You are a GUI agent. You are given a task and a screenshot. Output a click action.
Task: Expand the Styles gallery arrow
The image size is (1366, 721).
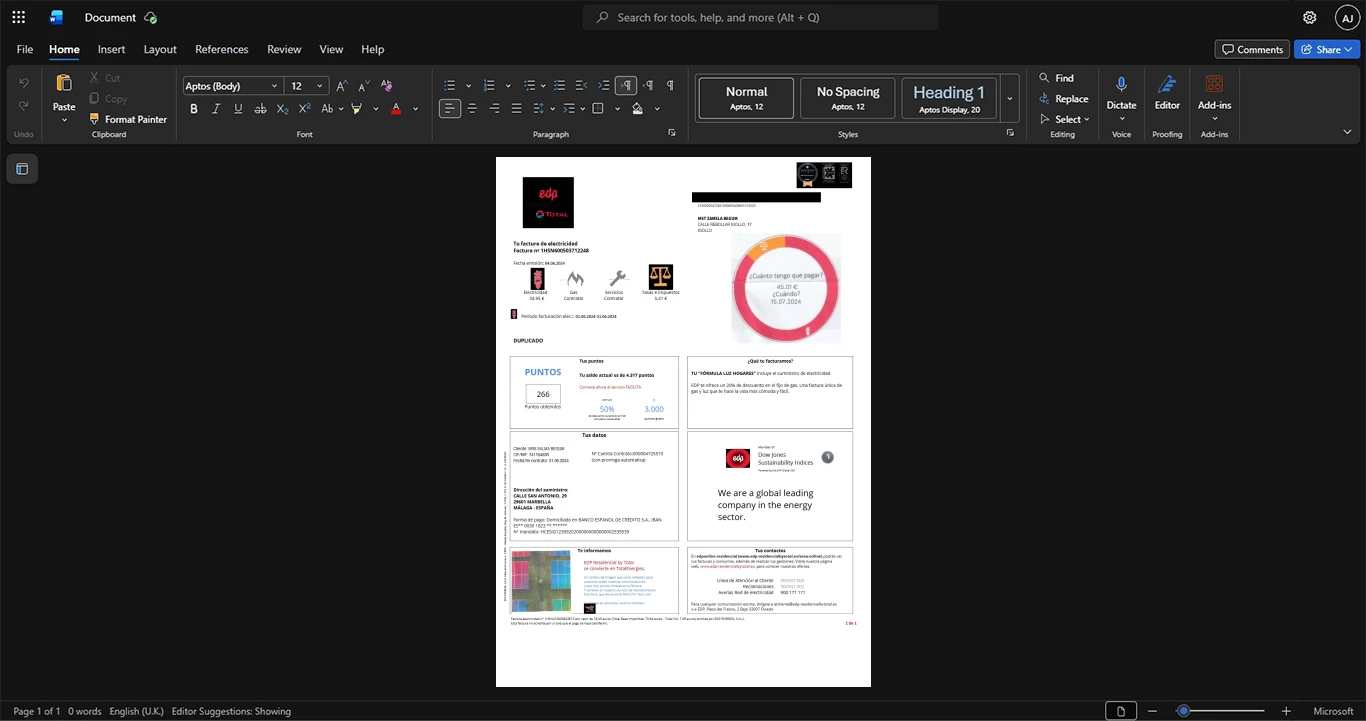tap(1010, 99)
